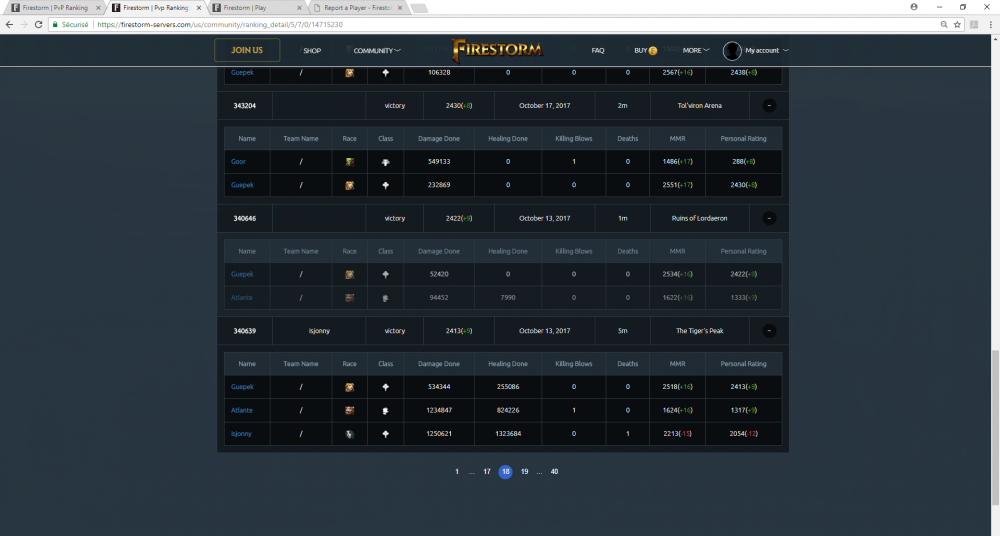Go back with the browser back arrow
The height and width of the screenshot is (536, 1000).
click(x=9, y=24)
